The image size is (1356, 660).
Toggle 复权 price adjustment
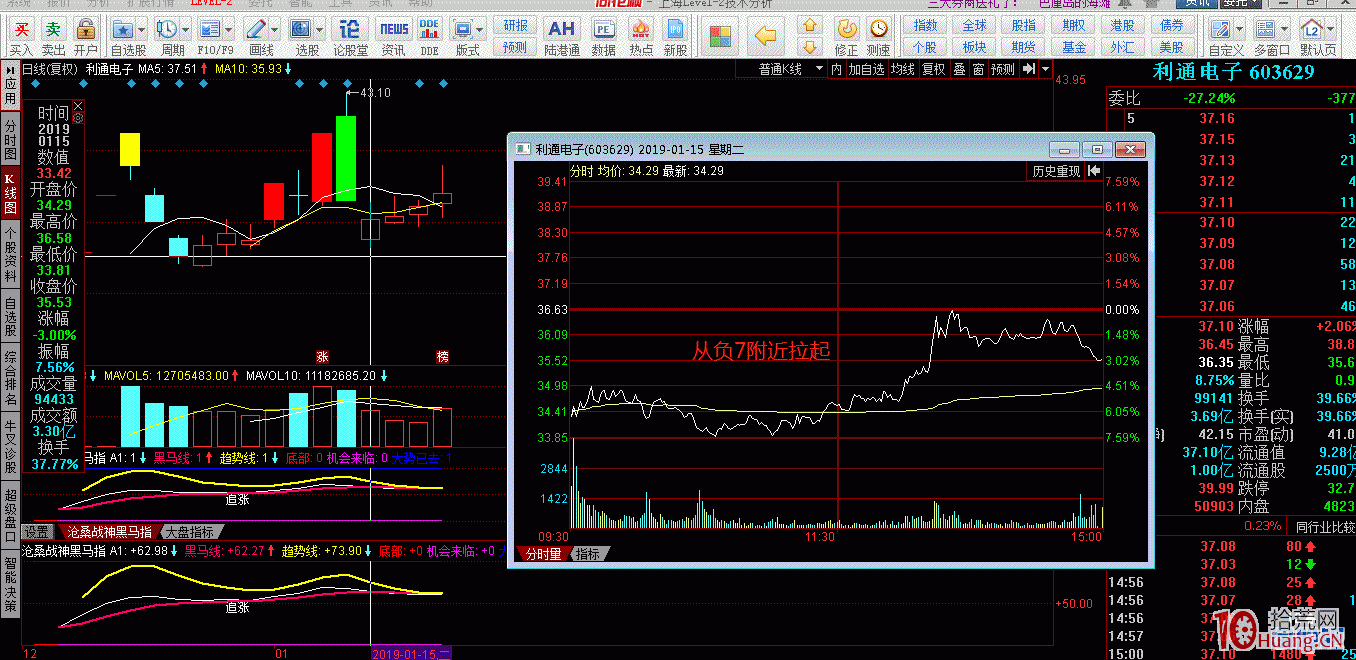coord(933,69)
